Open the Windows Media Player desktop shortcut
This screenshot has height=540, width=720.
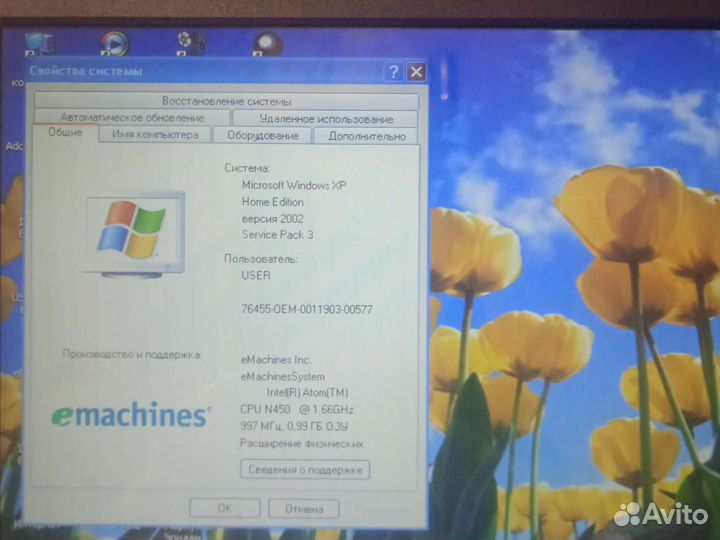click(x=114, y=44)
